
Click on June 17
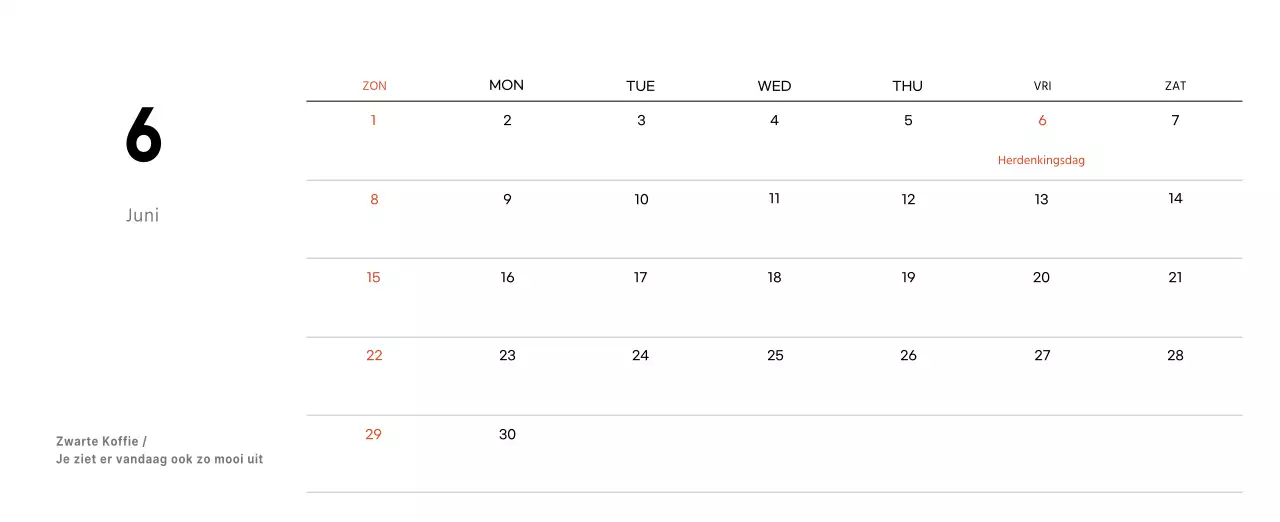[x=640, y=277]
